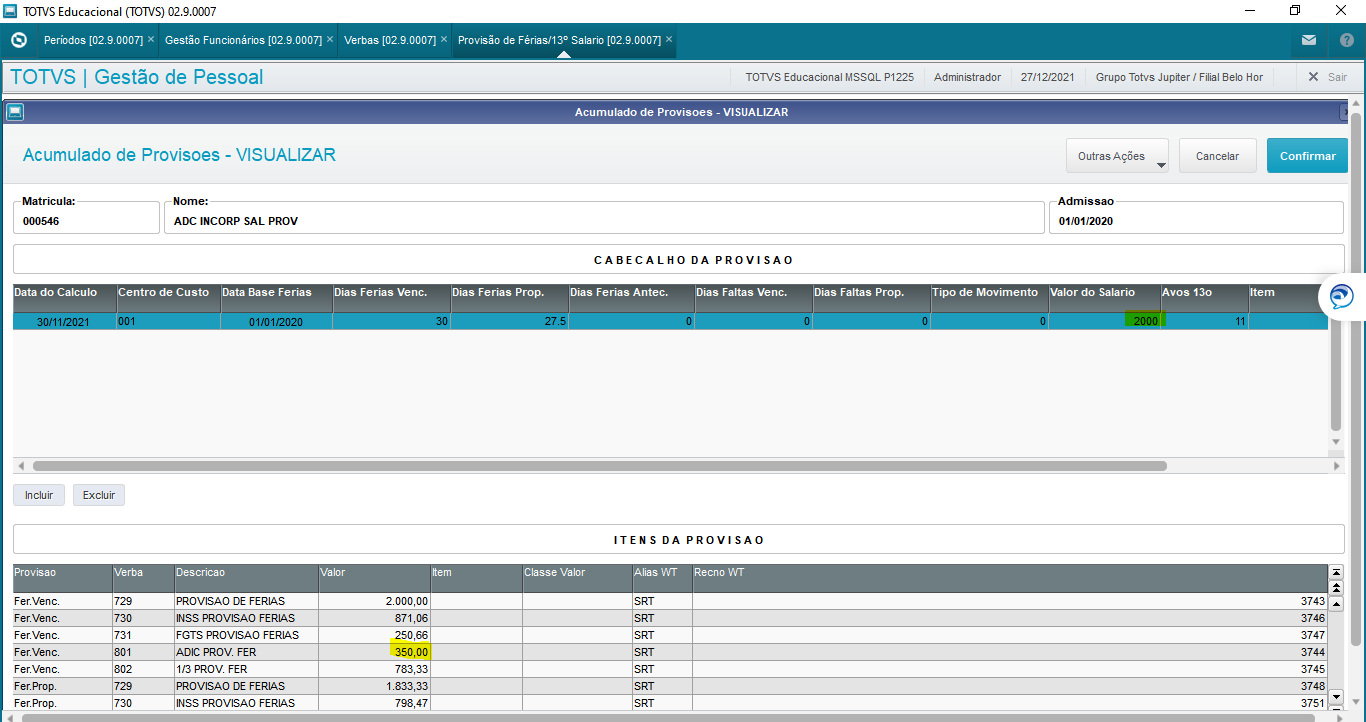1366x722 pixels.
Task: Open the help question mark icon
Action: click(1346, 40)
